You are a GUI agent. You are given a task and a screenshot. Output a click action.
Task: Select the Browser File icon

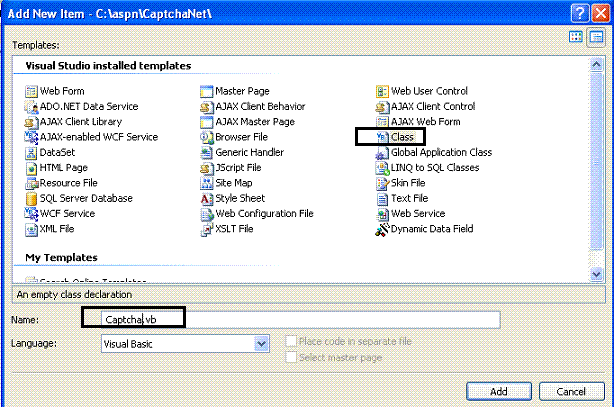tap(206, 137)
